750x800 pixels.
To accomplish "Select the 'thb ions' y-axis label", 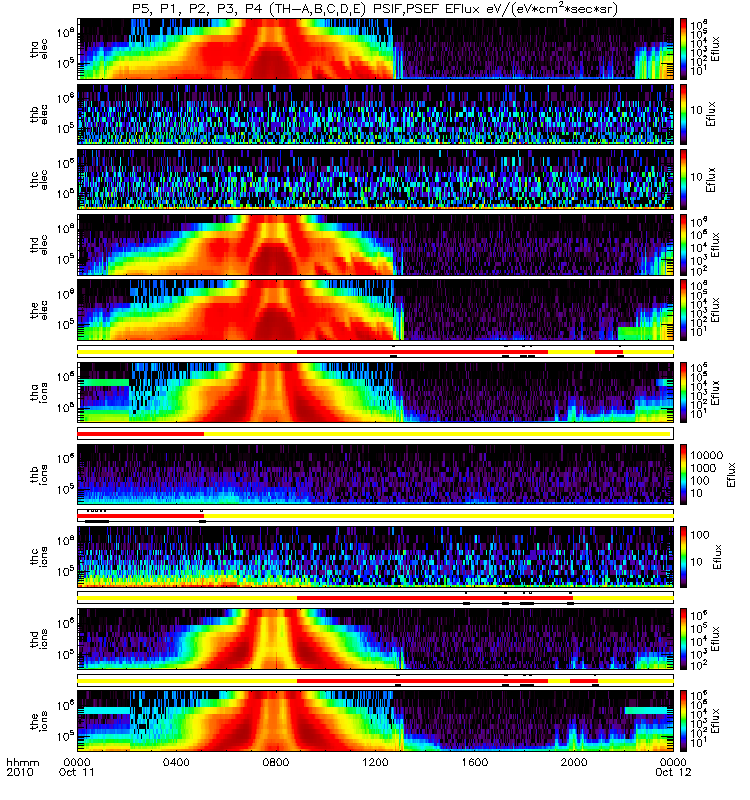I will [x=38, y=474].
